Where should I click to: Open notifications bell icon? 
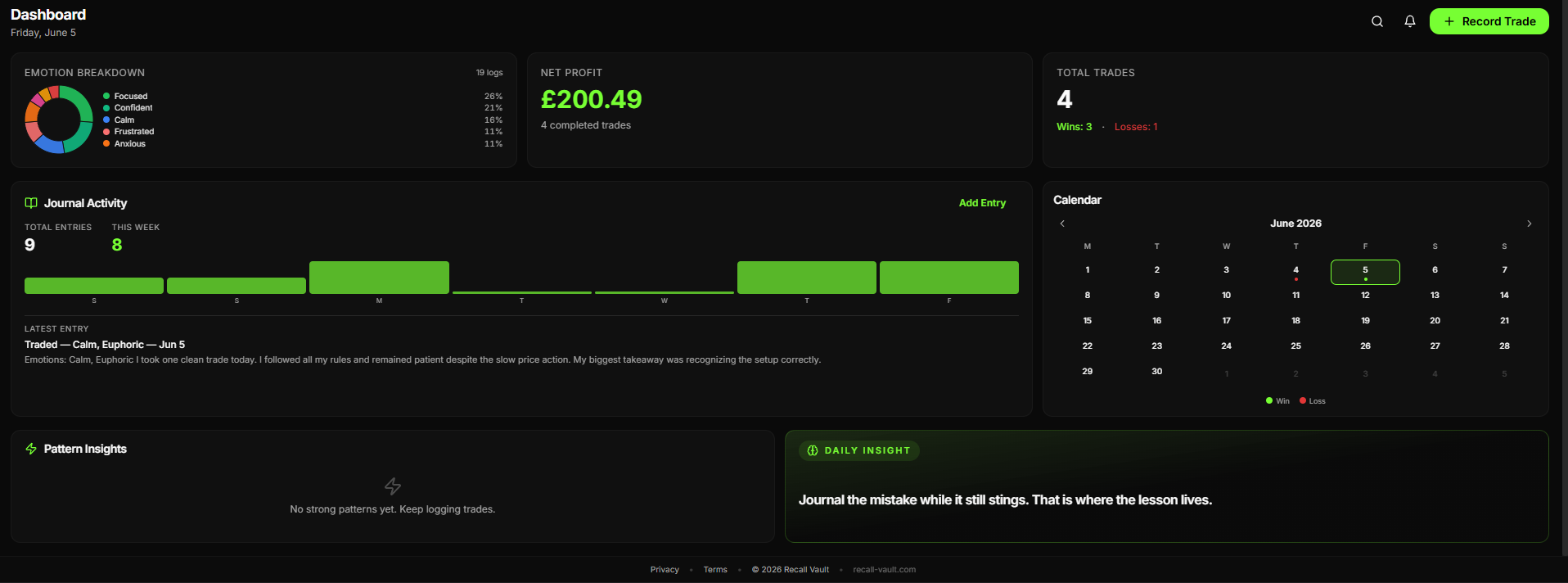point(1410,21)
